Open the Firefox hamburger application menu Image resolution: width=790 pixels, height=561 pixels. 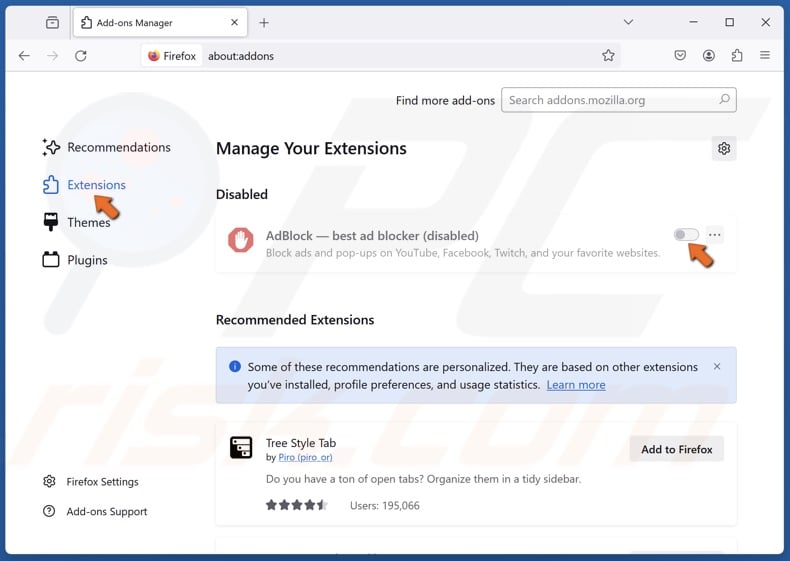(765, 55)
